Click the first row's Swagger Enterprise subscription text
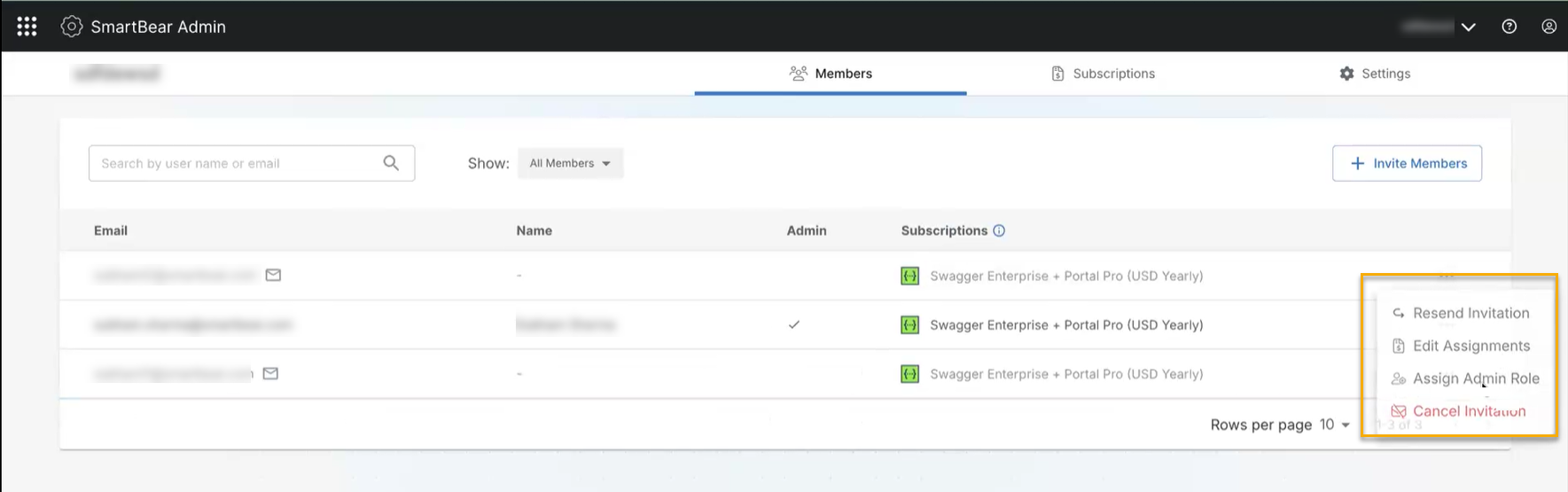The image size is (1568, 492). 1066,276
